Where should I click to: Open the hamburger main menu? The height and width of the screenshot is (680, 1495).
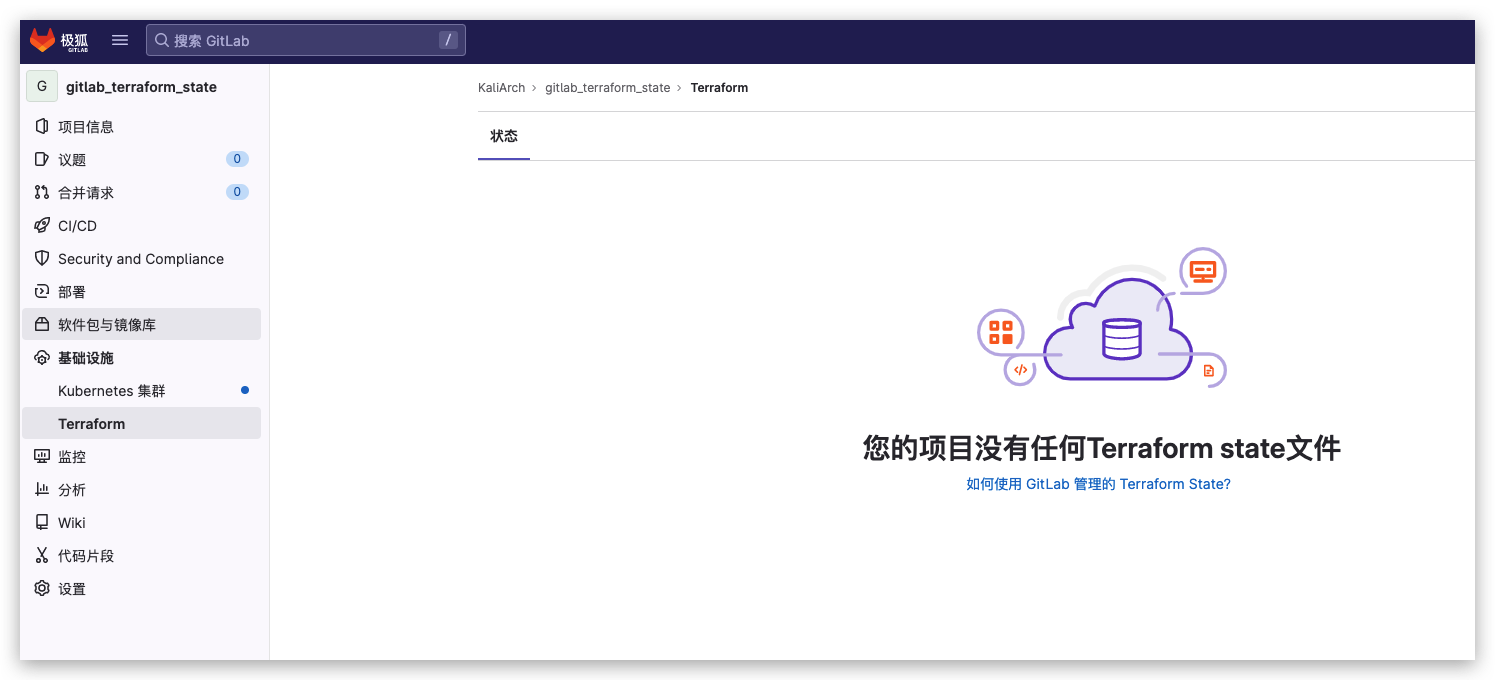[x=120, y=40]
